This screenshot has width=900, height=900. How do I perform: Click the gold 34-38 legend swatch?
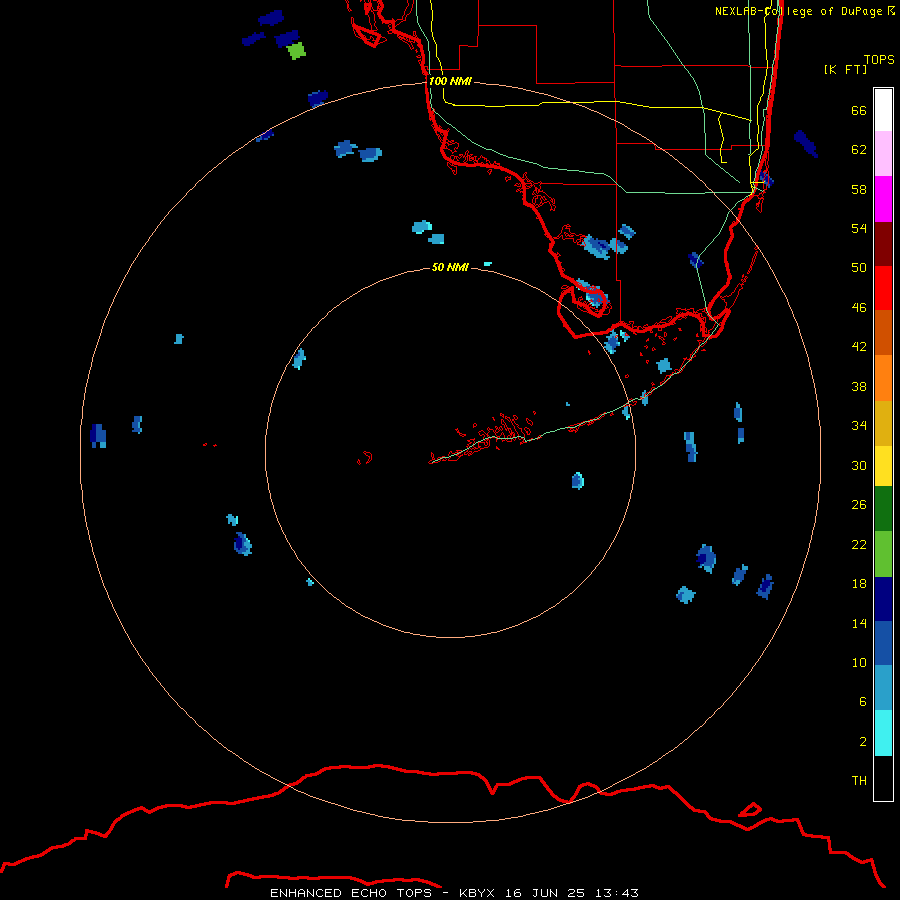tap(883, 423)
